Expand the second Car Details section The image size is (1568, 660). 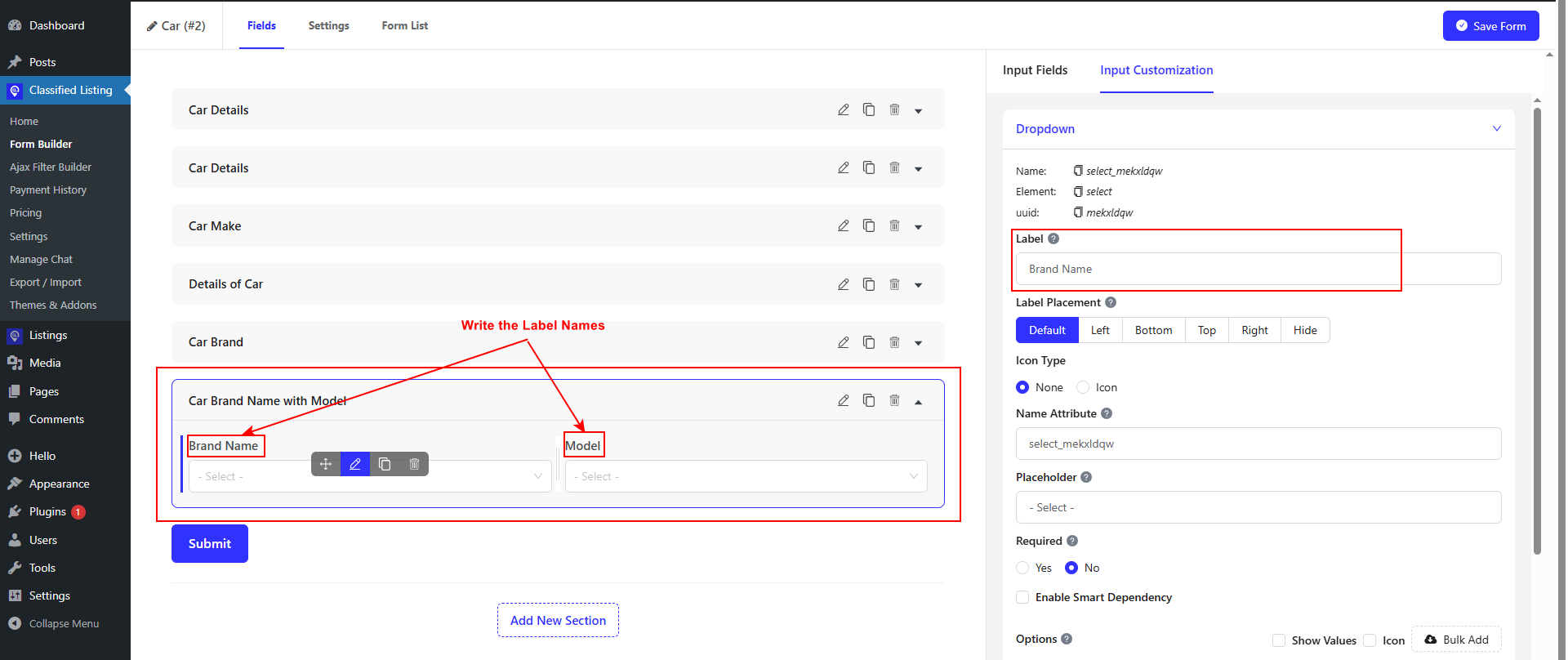pyautogui.click(x=918, y=169)
